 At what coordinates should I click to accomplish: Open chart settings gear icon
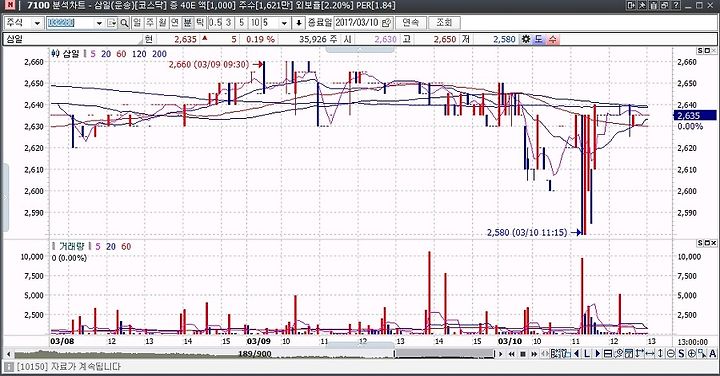526,39
